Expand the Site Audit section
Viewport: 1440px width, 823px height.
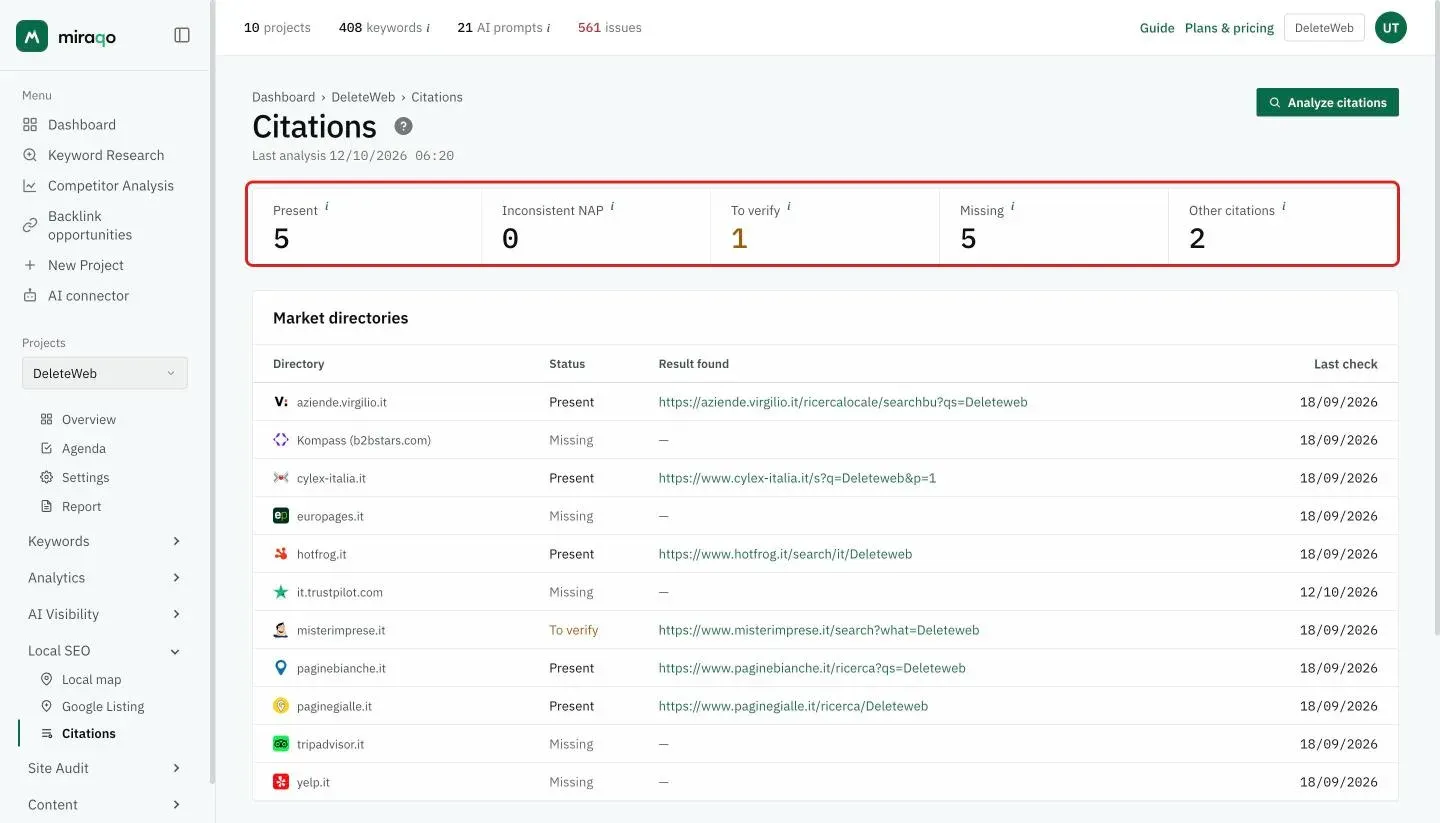coord(104,768)
